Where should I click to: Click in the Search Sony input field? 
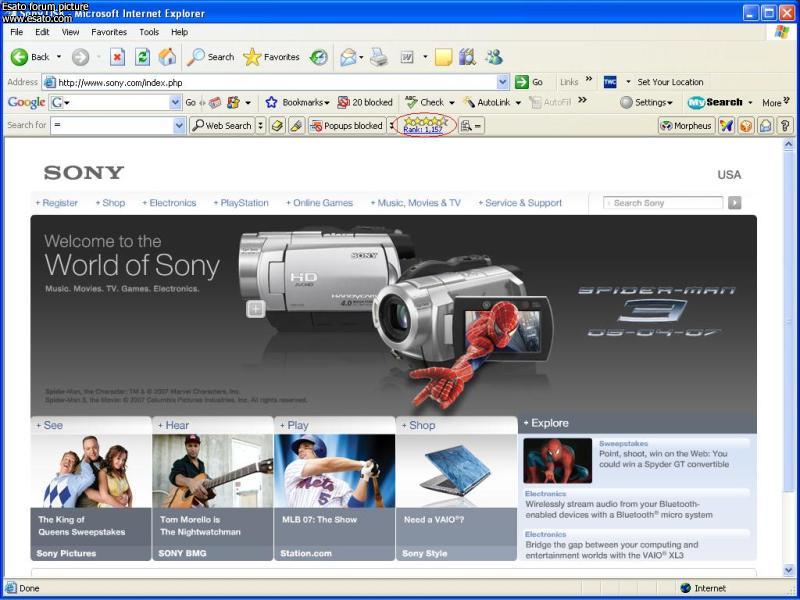663,203
